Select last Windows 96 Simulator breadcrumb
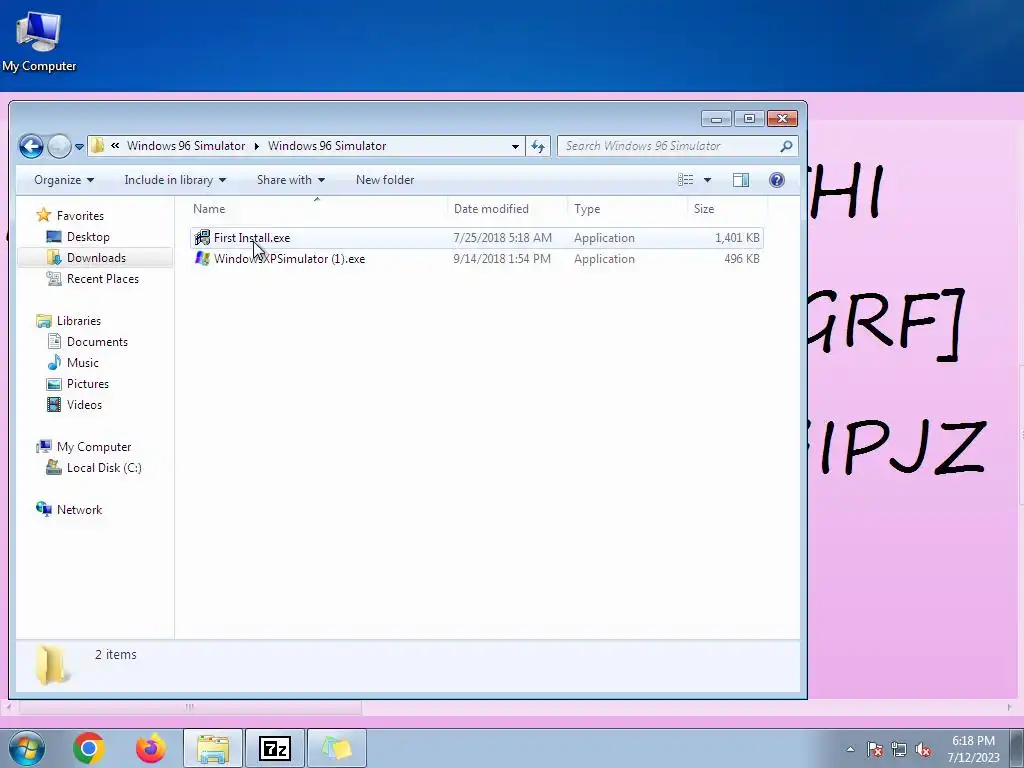 tap(327, 146)
